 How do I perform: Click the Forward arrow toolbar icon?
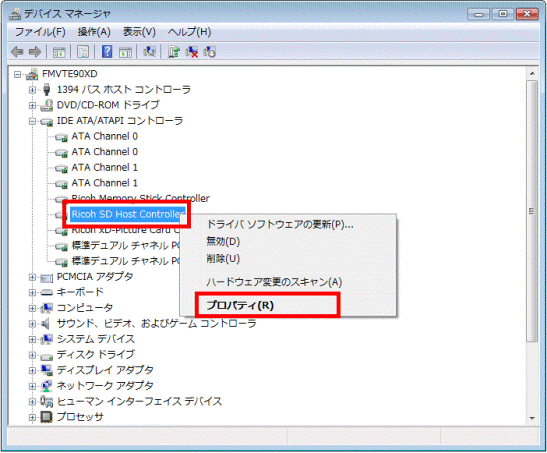click(35, 52)
